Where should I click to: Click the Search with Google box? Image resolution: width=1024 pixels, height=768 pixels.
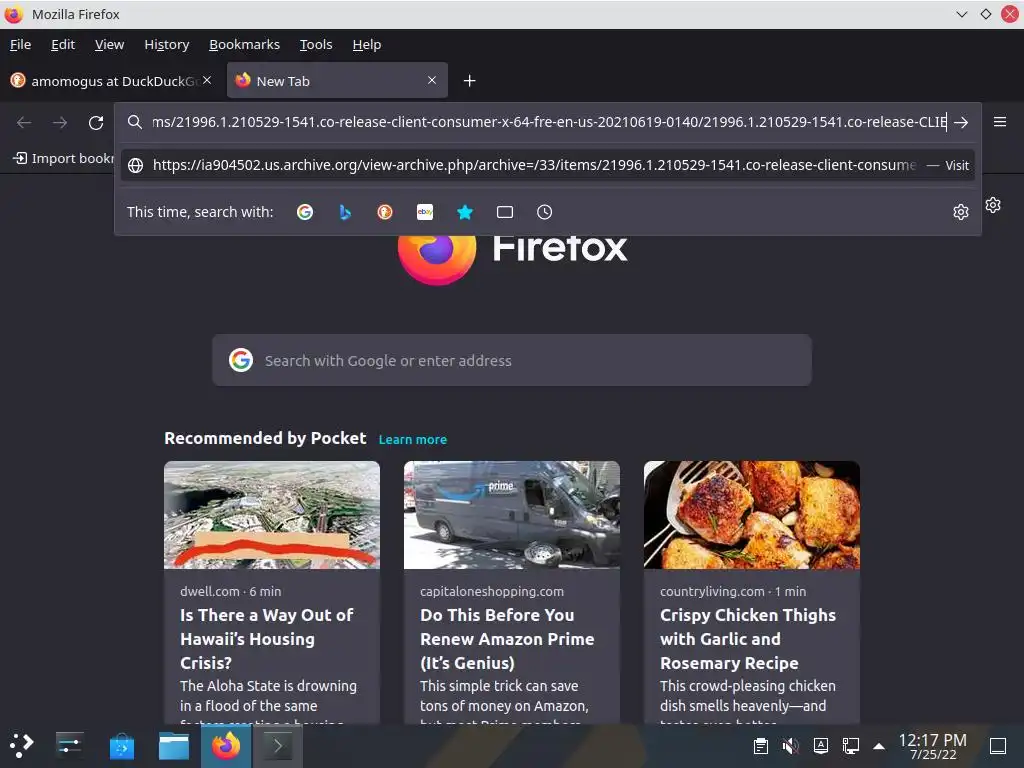[x=512, y=360]
